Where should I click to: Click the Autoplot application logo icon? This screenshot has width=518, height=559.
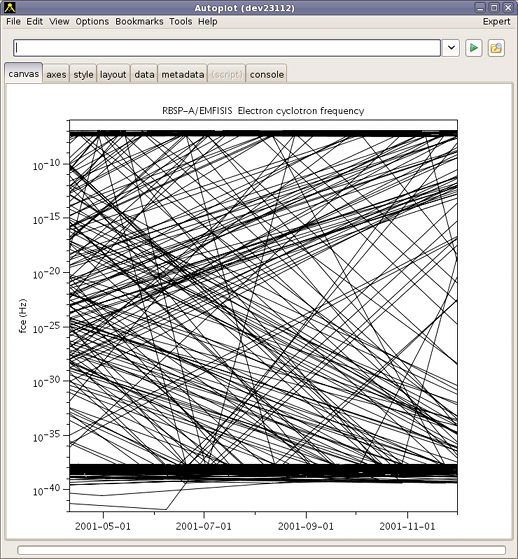click(x=10, y=7)
